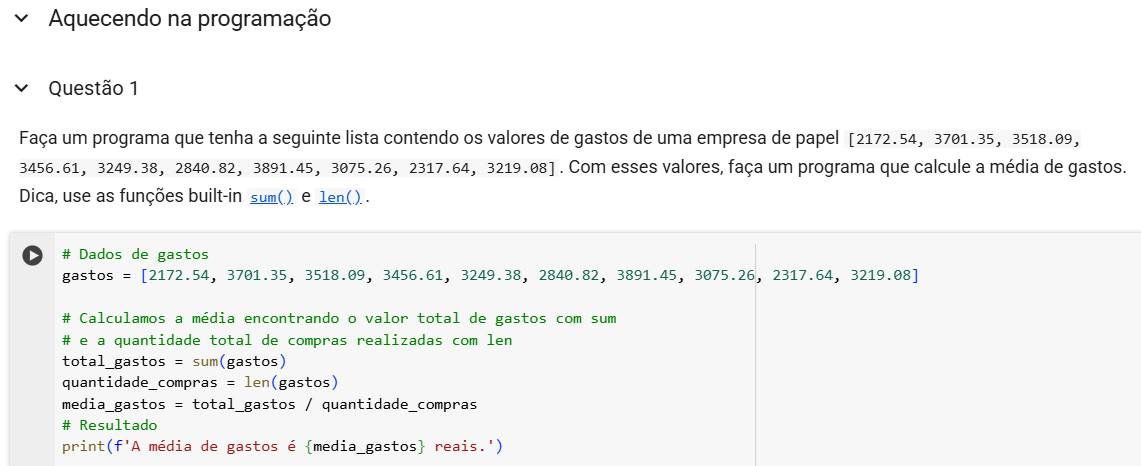Click value 3219.08 in the code list
Viewport: 1141px width, 466px height.
[881, 276]
